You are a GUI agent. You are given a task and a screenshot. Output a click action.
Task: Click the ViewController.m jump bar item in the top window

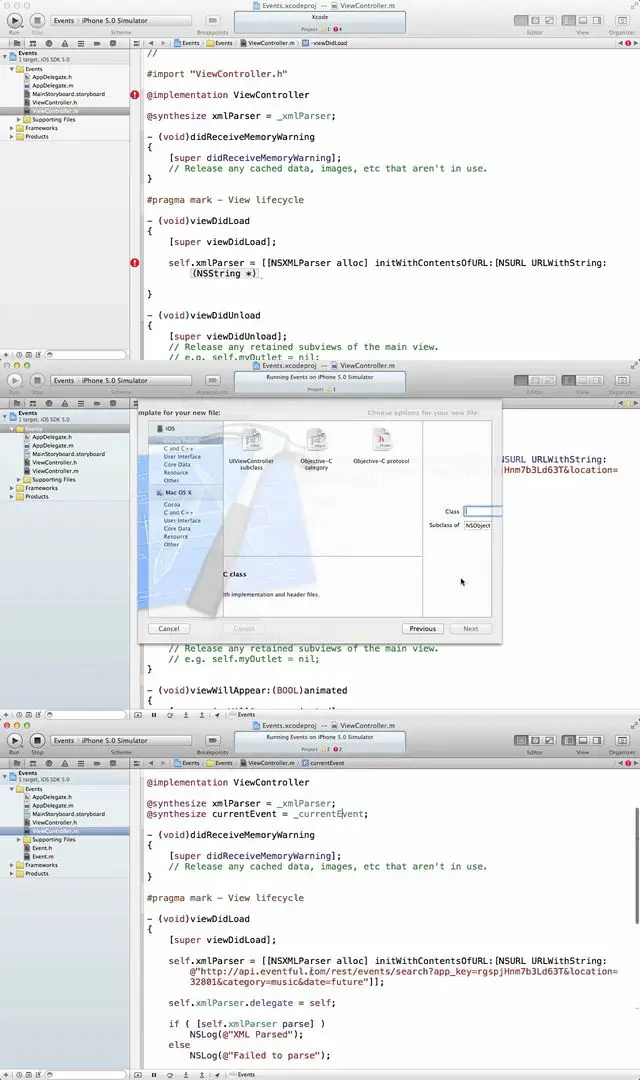267,43
